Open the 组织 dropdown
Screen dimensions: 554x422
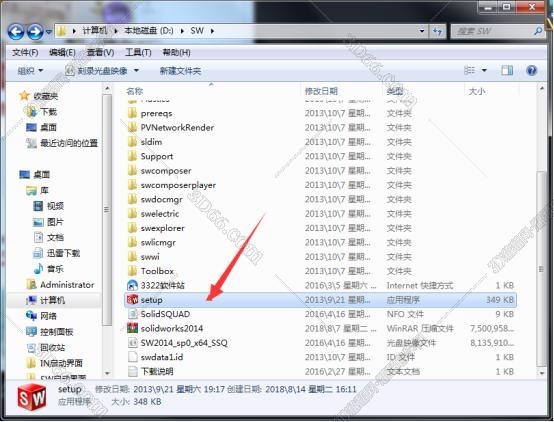(30, 71)
